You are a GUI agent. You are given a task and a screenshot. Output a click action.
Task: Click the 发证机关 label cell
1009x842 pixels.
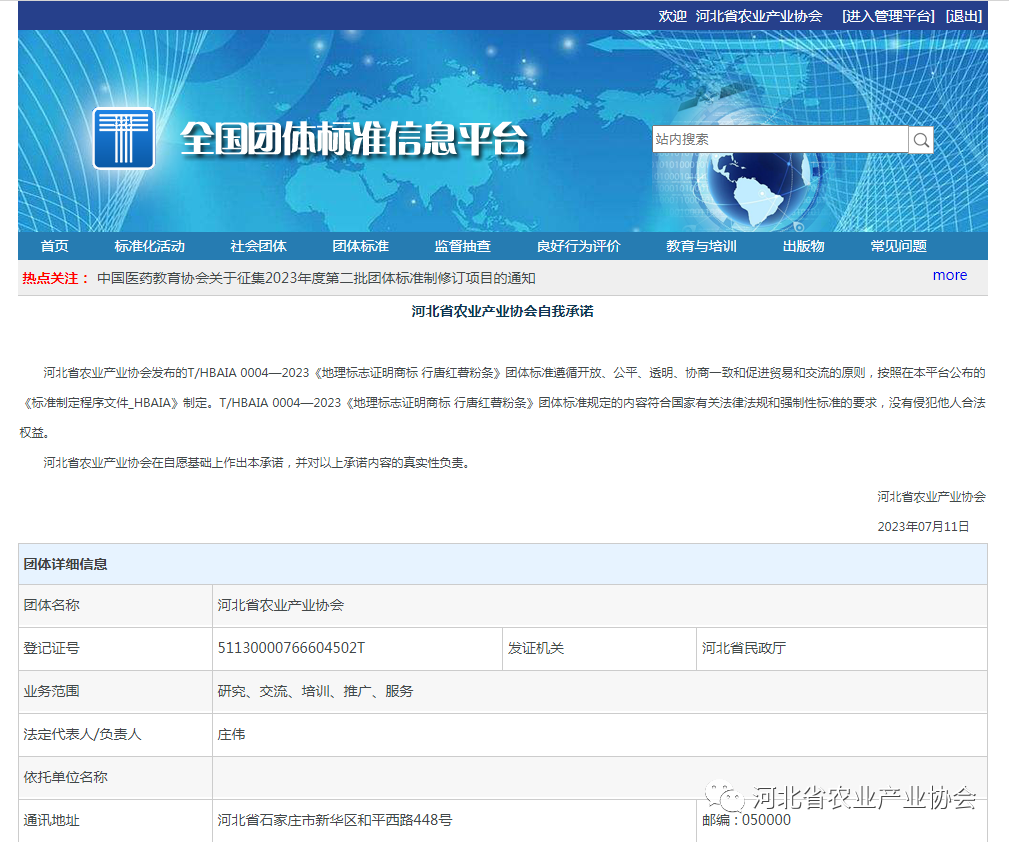[599, 648]
